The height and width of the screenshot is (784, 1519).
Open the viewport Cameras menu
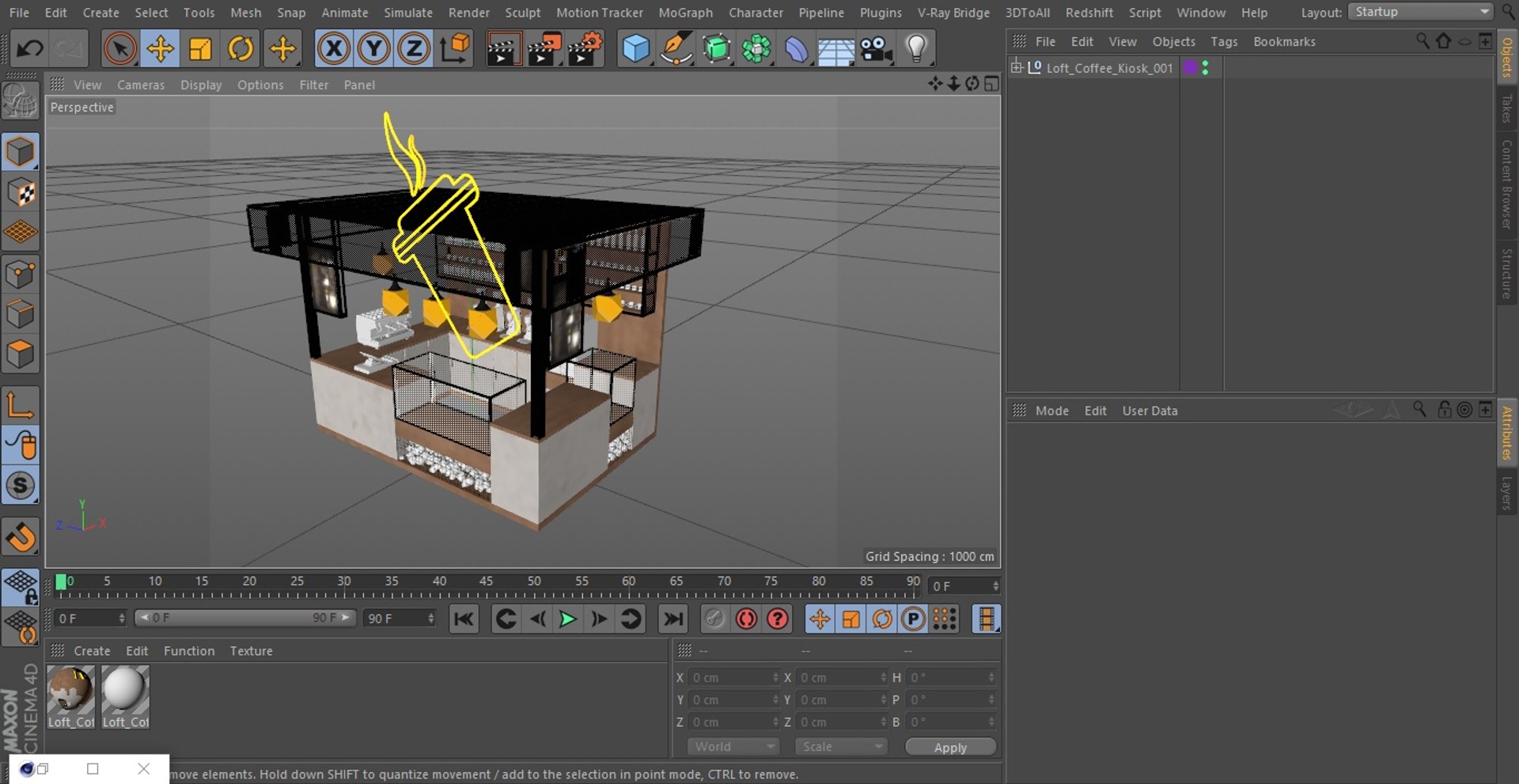coord(141,85)
